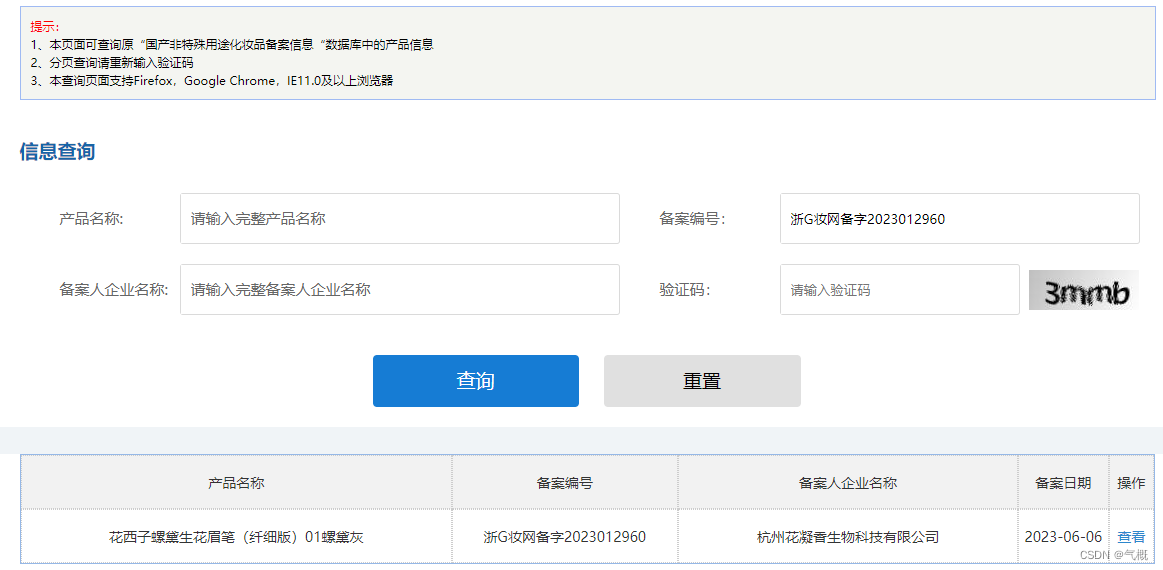The image size is (1163, 570).
Task: Click the 验证码 input field
Action: pyautogui.click(x=900, y=289)
